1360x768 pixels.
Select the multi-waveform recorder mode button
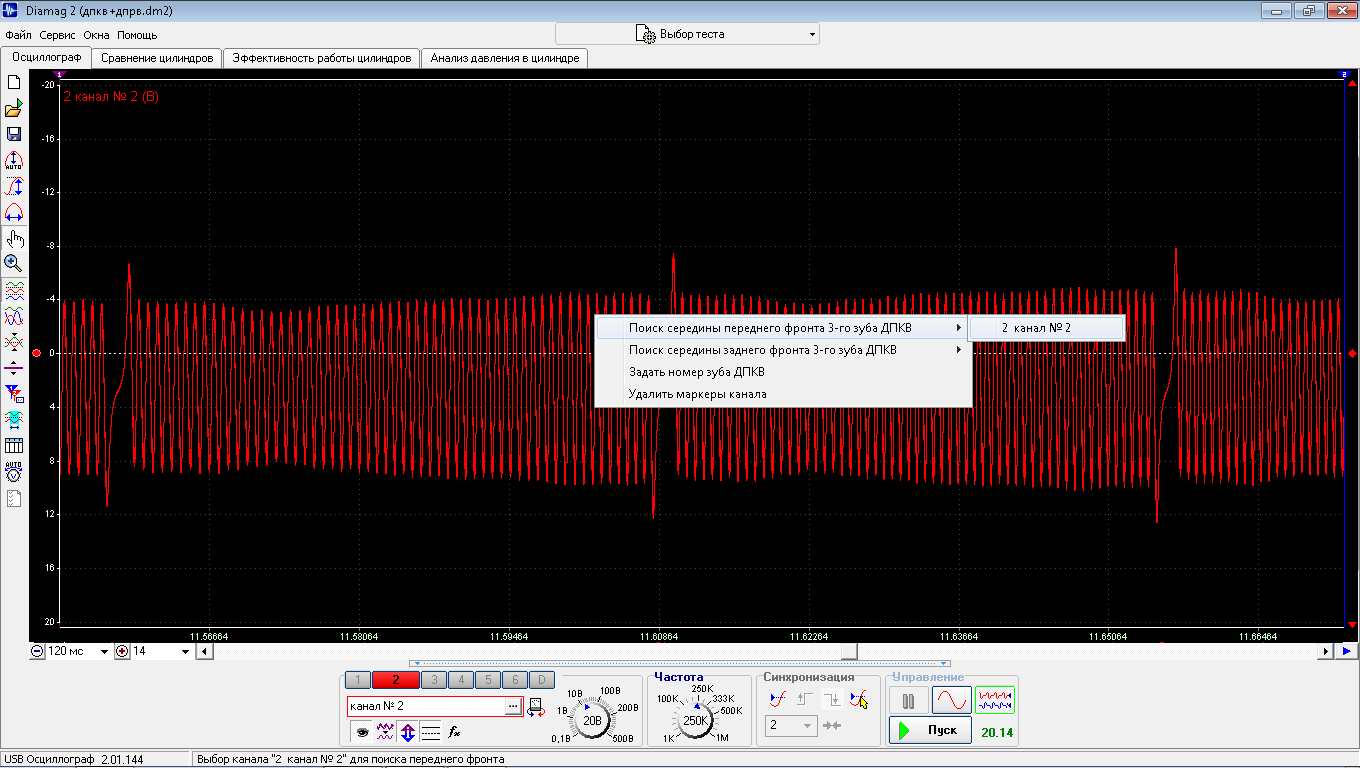coord(995,701)
